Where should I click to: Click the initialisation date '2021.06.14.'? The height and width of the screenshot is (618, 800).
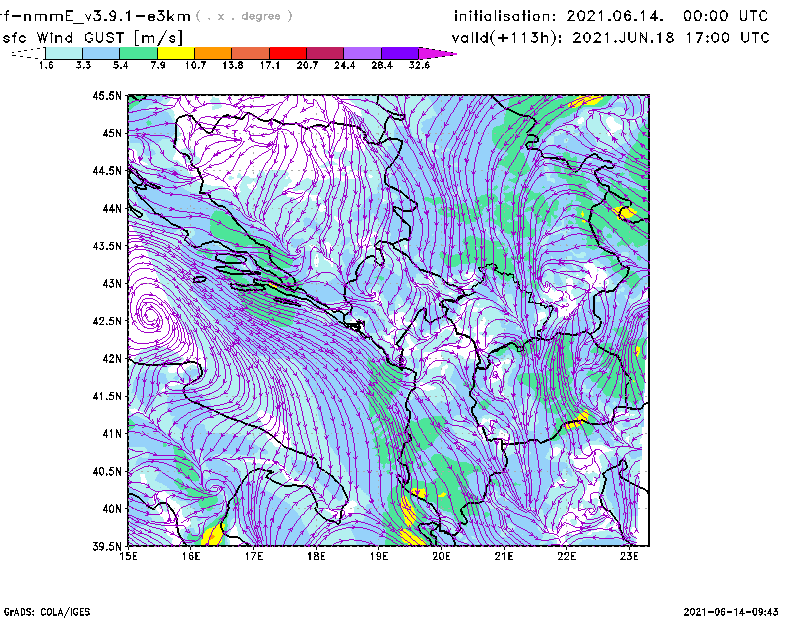(x=615, y=16)
